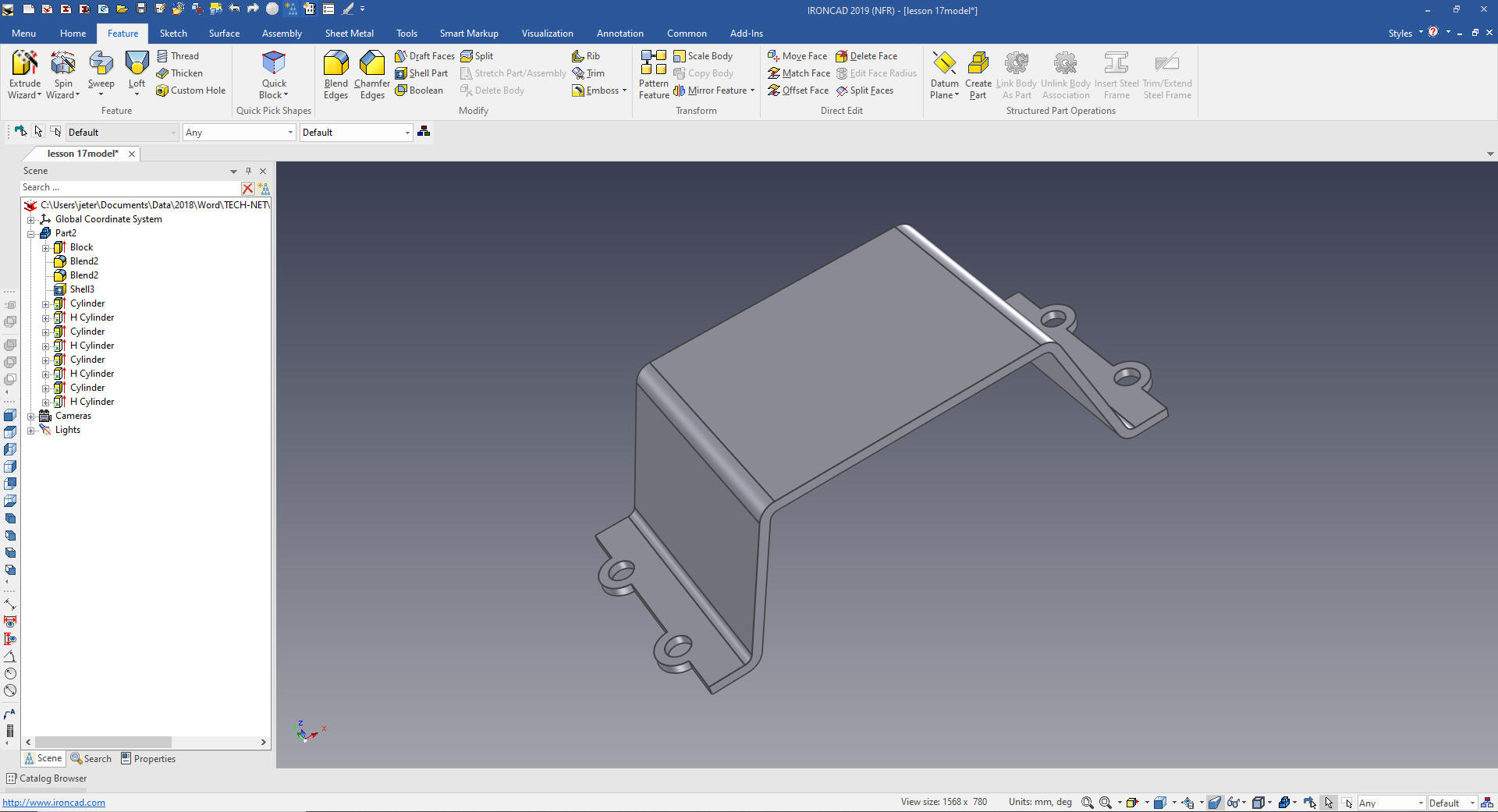Choose the Loft tool

pyautogui.click(x=137, y=75)
